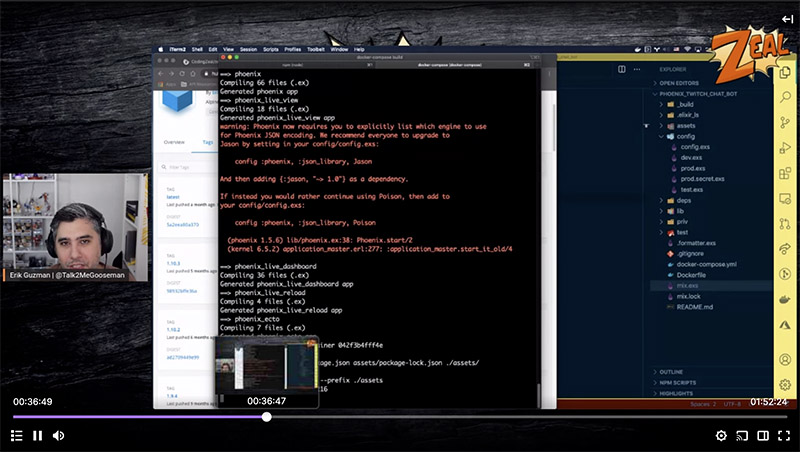Image resolution: width=800 pixels, height=452 pixels.
Task: Click the 1.10.3 tag link in browser
Action: (173, 263)
